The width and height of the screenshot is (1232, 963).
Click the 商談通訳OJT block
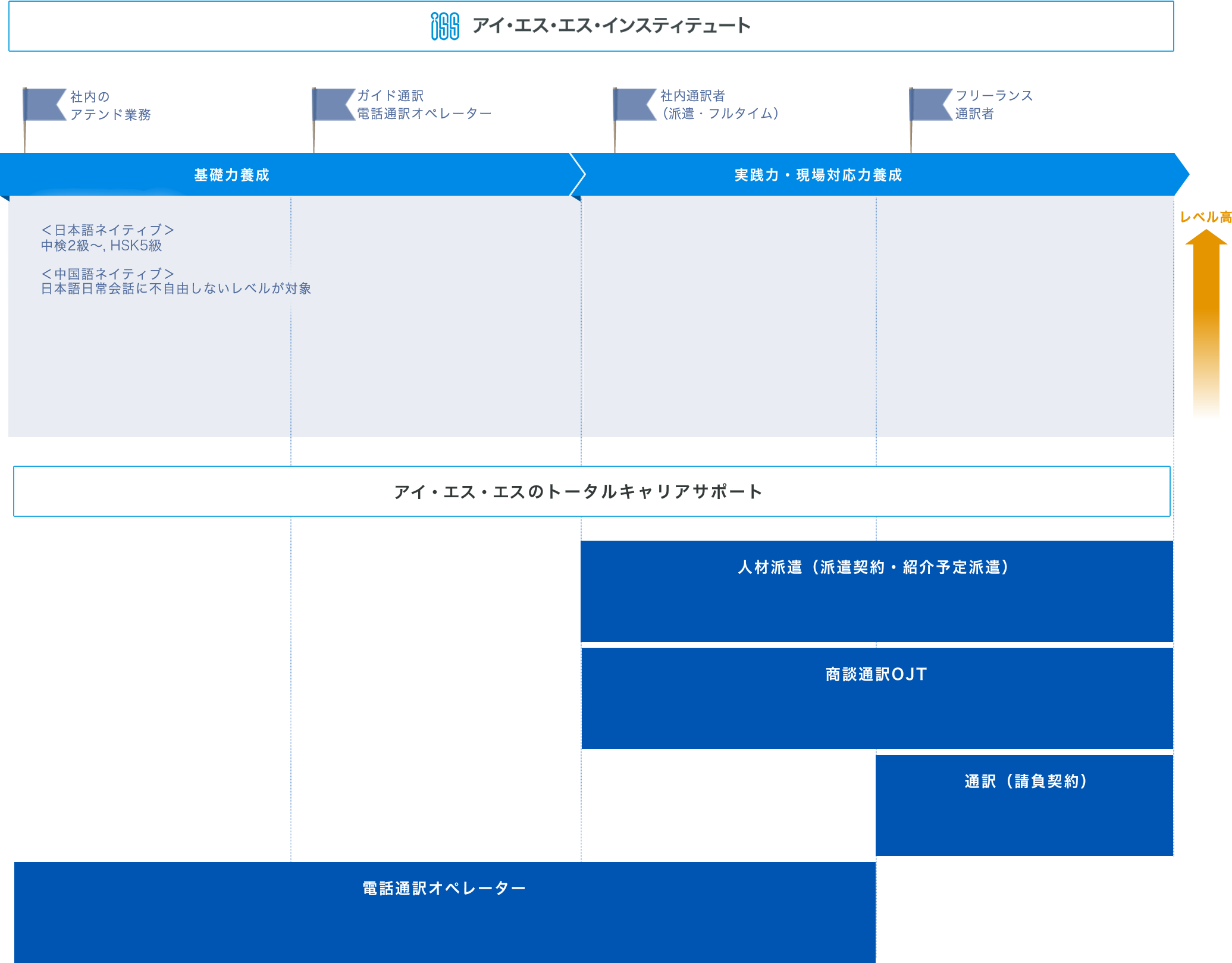click(877, 698)
